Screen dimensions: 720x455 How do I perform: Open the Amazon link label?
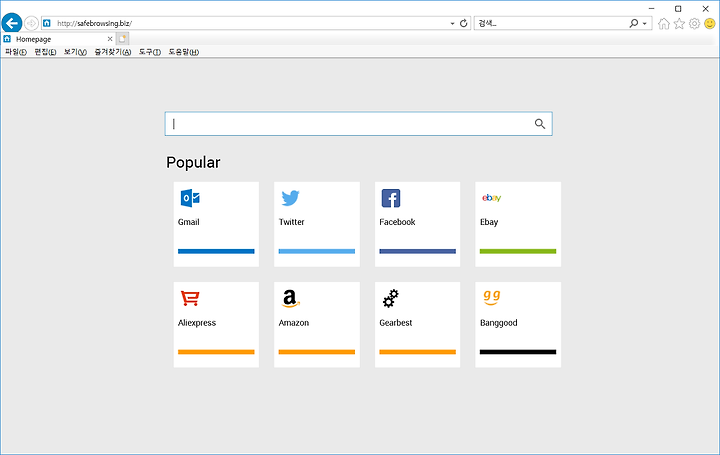(294, 323)
